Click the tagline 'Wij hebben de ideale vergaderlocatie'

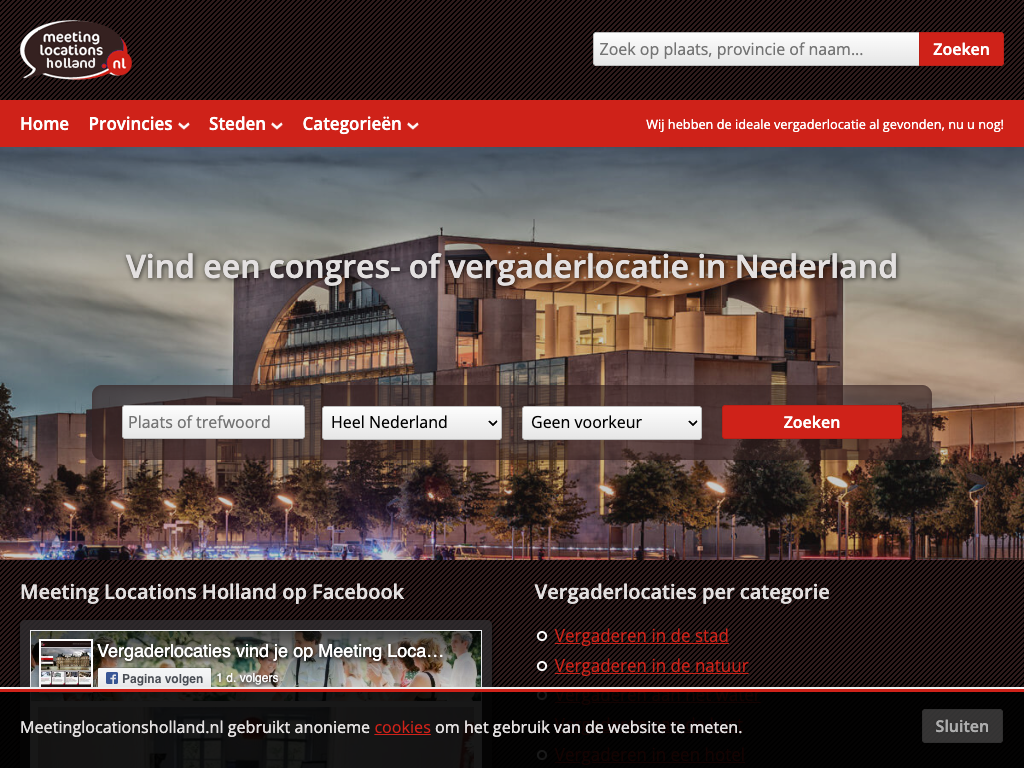pos(824,124)
